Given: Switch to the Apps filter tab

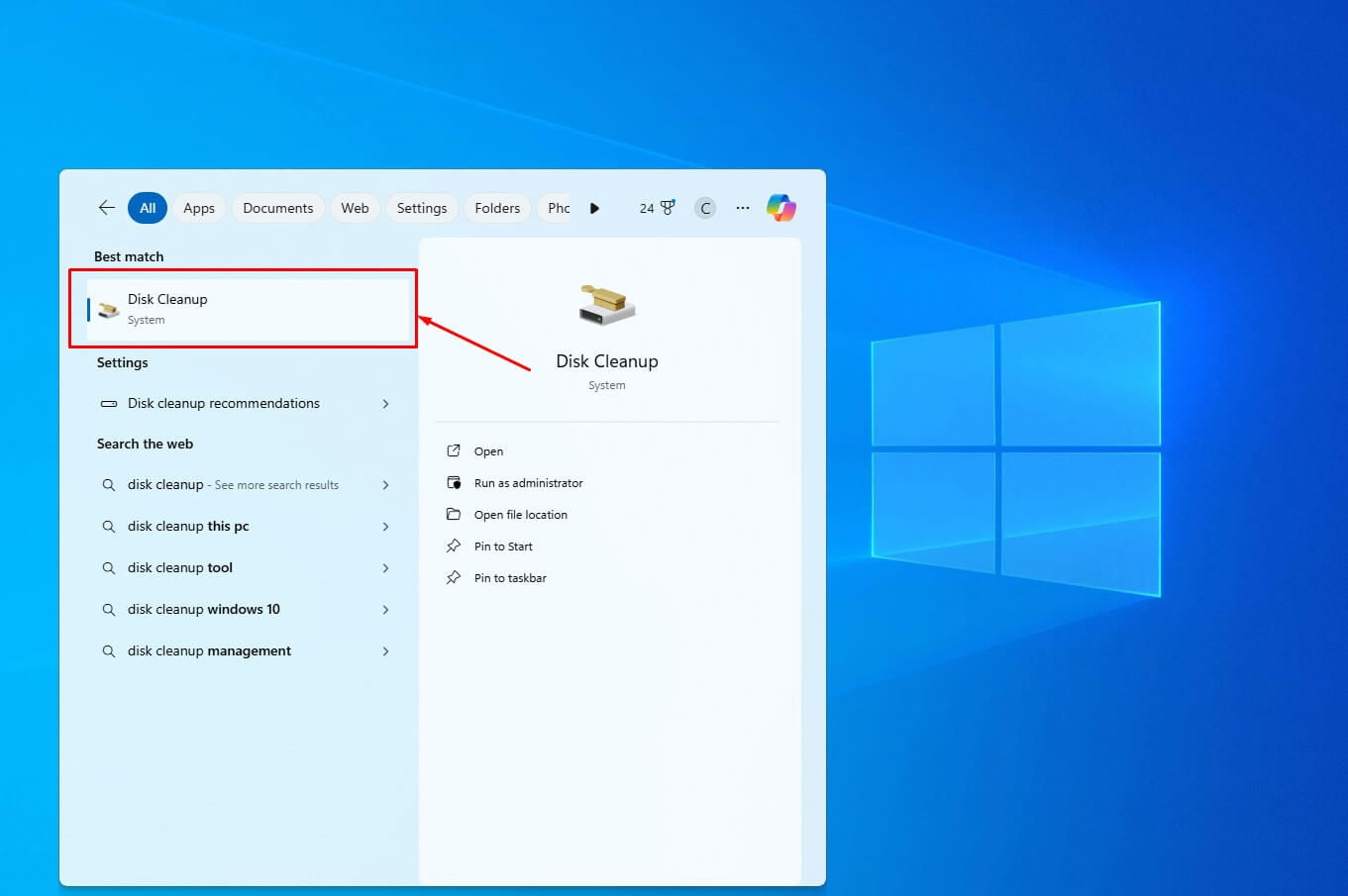Looking at the screenshot, I should pos(199,208).
